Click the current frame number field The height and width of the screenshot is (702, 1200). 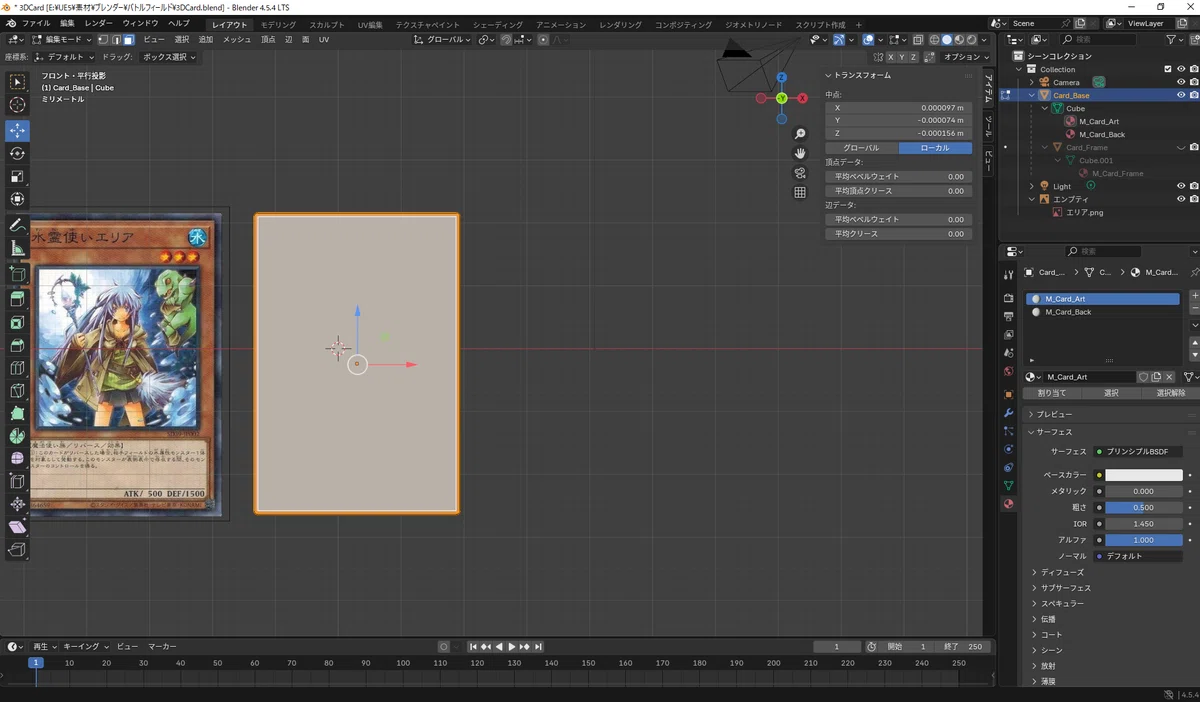(838, 647)
